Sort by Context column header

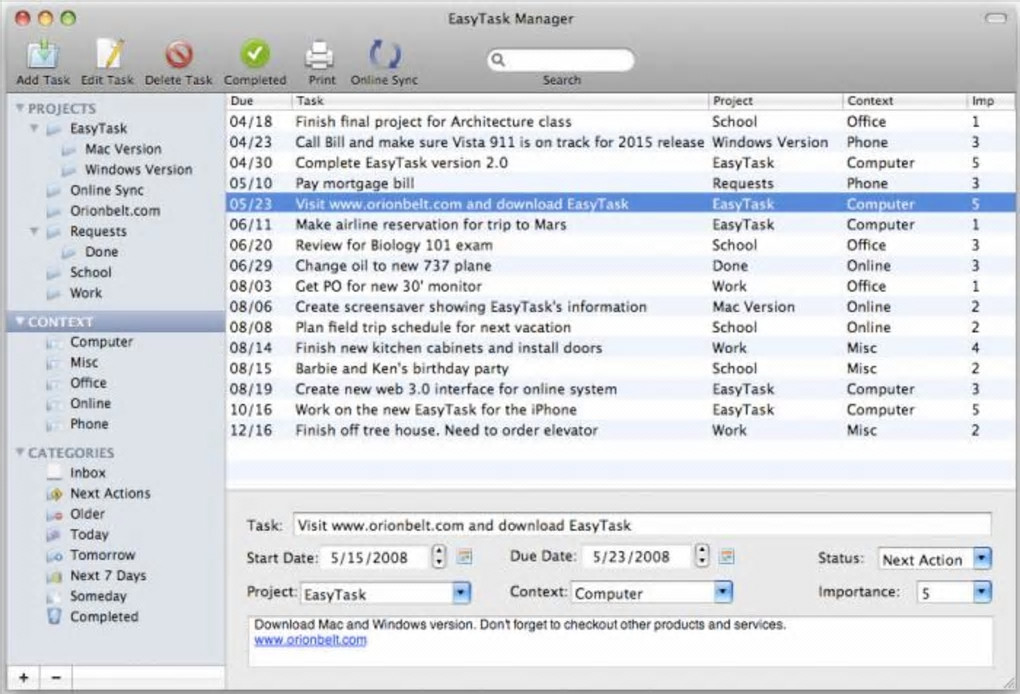pyautogui.click(x=904, y=101)
